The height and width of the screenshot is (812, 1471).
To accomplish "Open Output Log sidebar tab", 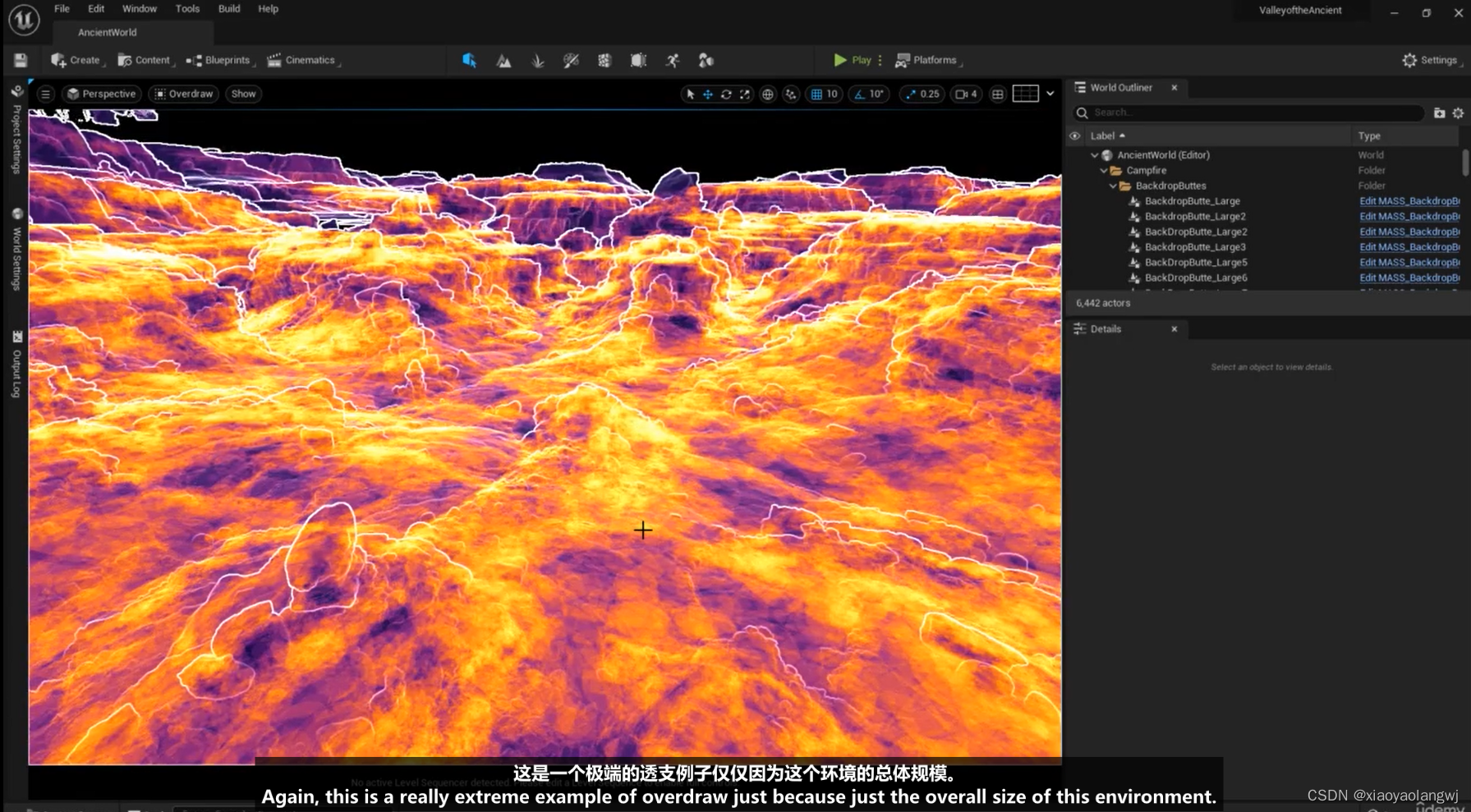I will (x=16, y=365).
